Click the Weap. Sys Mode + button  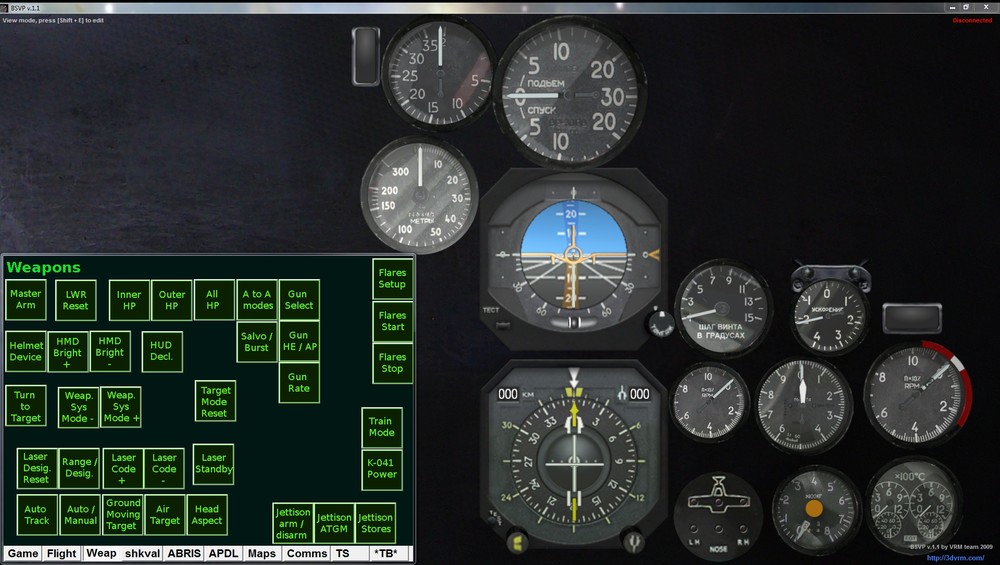click(121, 407)
